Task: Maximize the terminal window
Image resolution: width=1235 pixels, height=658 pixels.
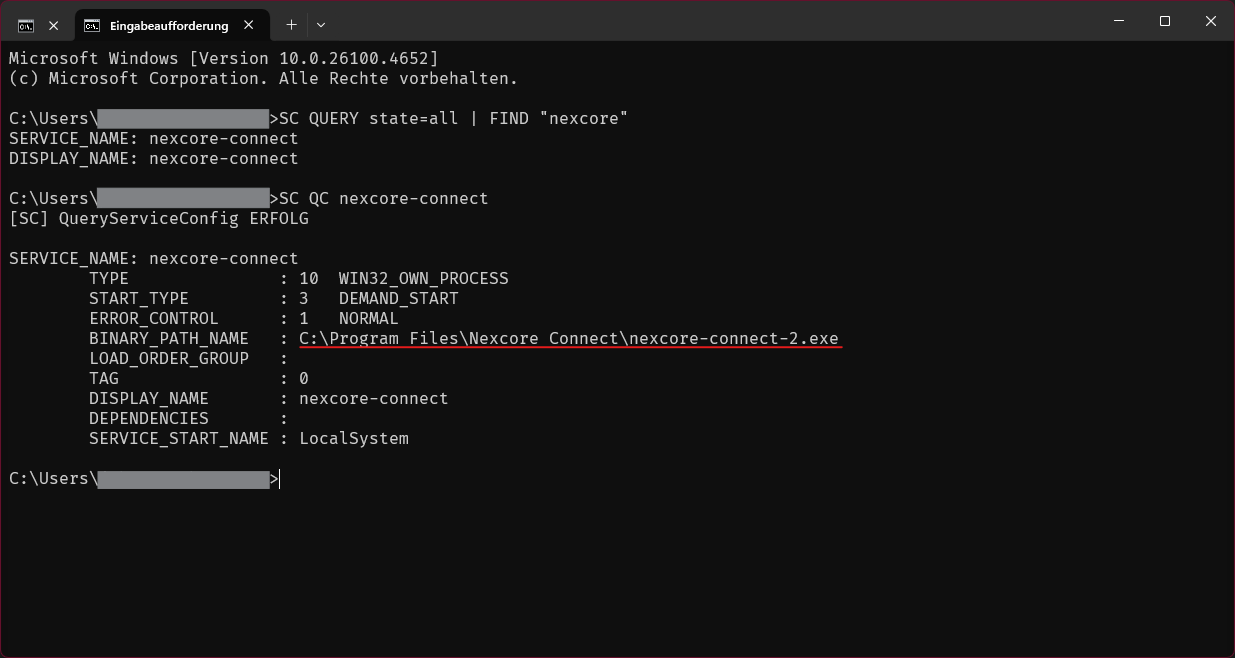Action: [x=1165, y=21]
